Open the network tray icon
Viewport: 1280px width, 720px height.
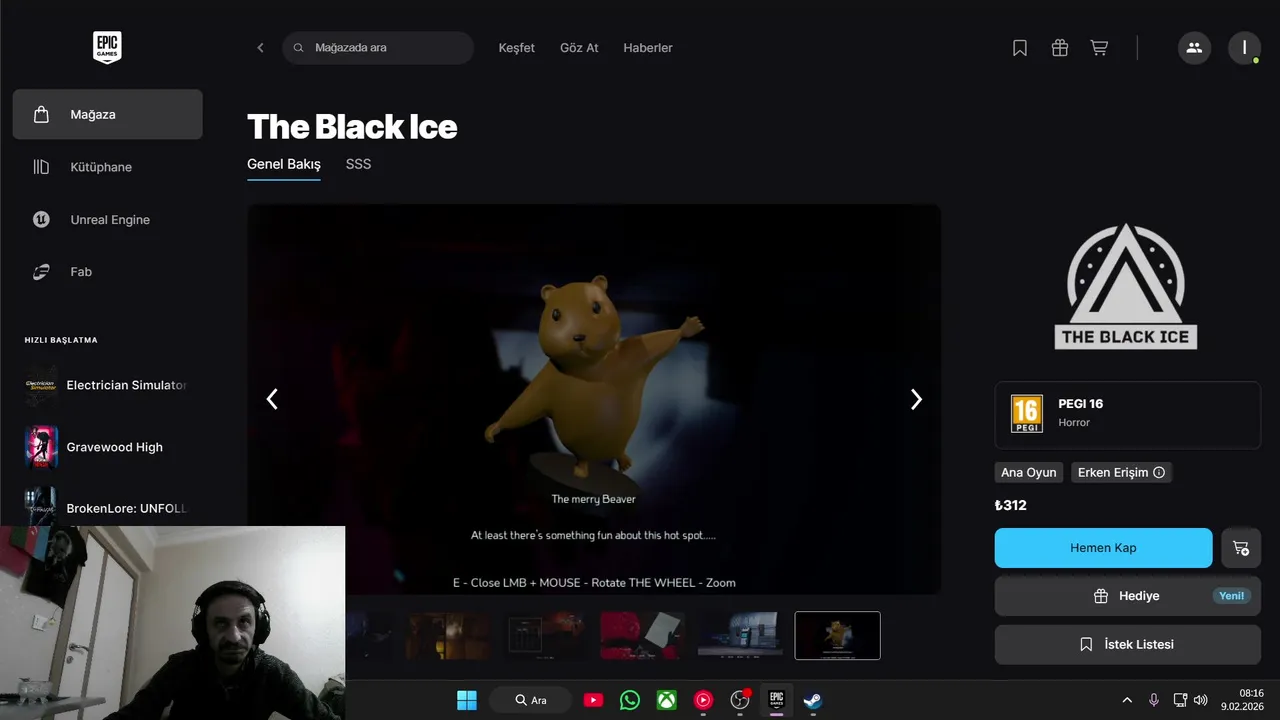(x=1180, y=700)
